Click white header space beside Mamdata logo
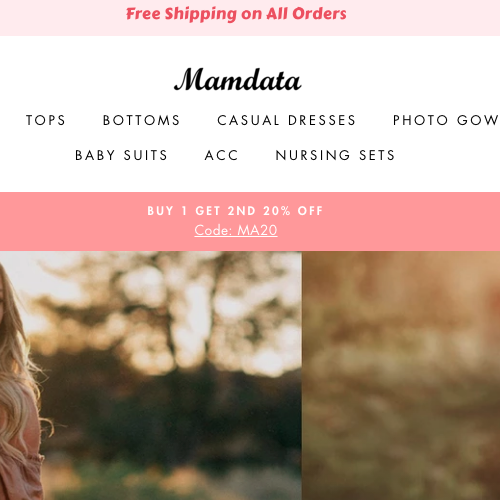Viewport: 500px width, 500px height. click(x=400, y=79)
